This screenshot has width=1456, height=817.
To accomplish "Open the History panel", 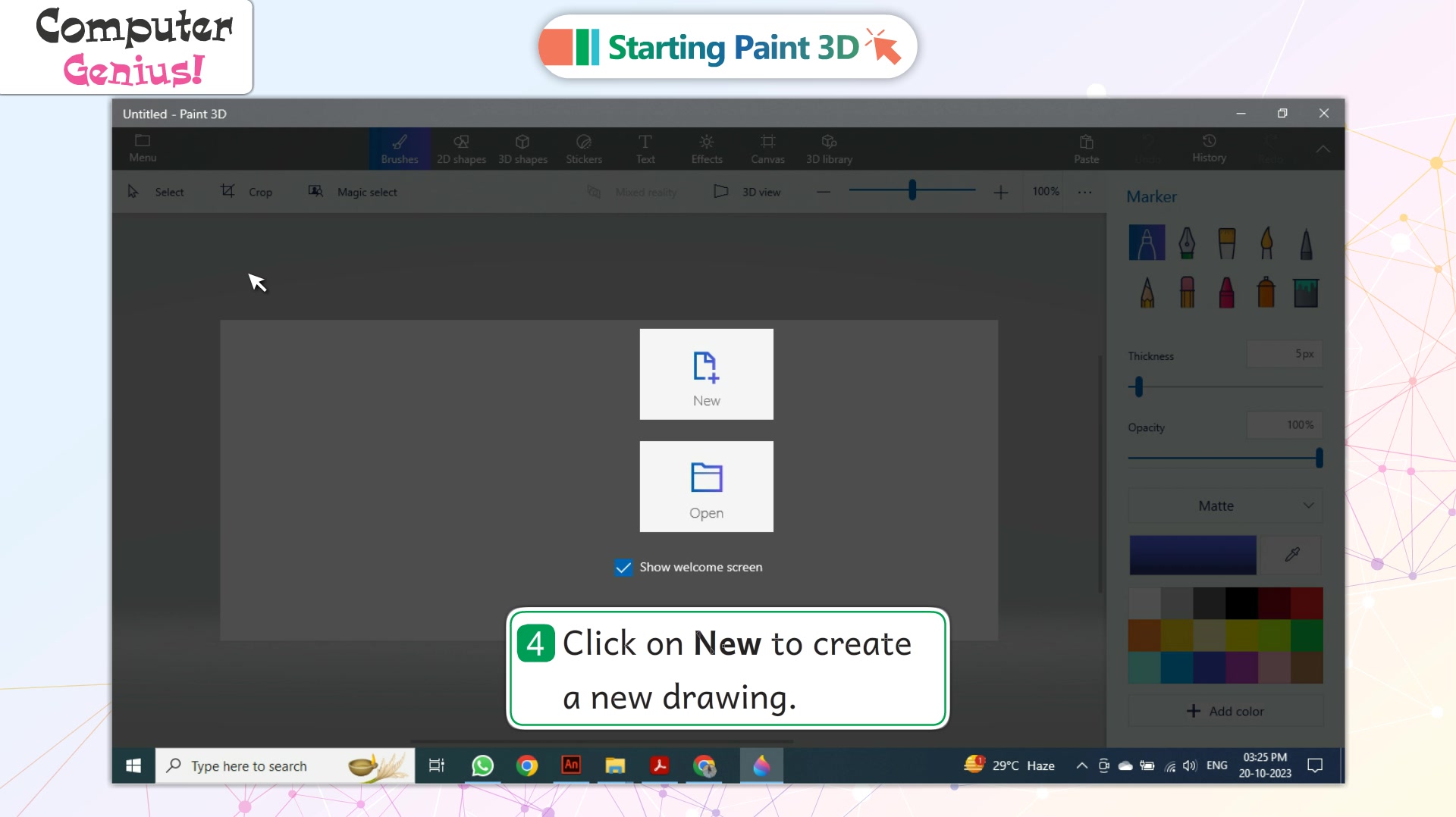I will pyautogui.click(x=1209, y=149).
